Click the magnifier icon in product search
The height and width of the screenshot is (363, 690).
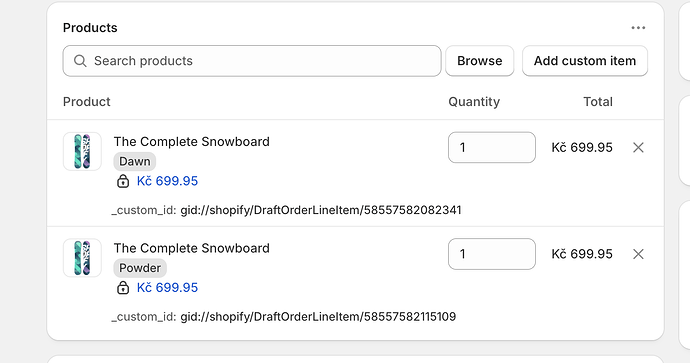point(80,61)
